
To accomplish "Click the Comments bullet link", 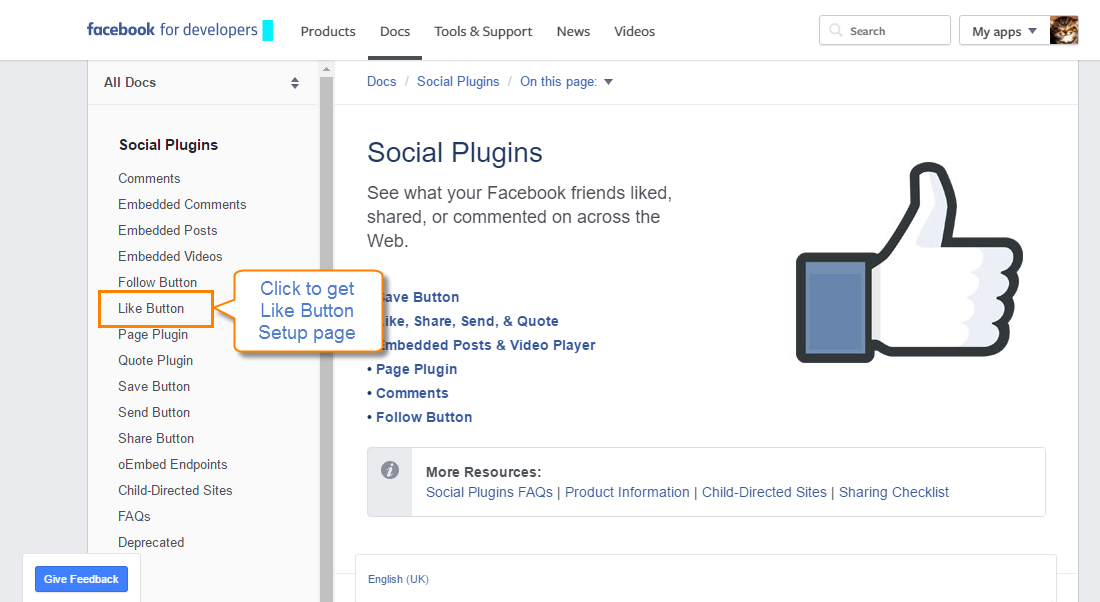I will 412,393.
